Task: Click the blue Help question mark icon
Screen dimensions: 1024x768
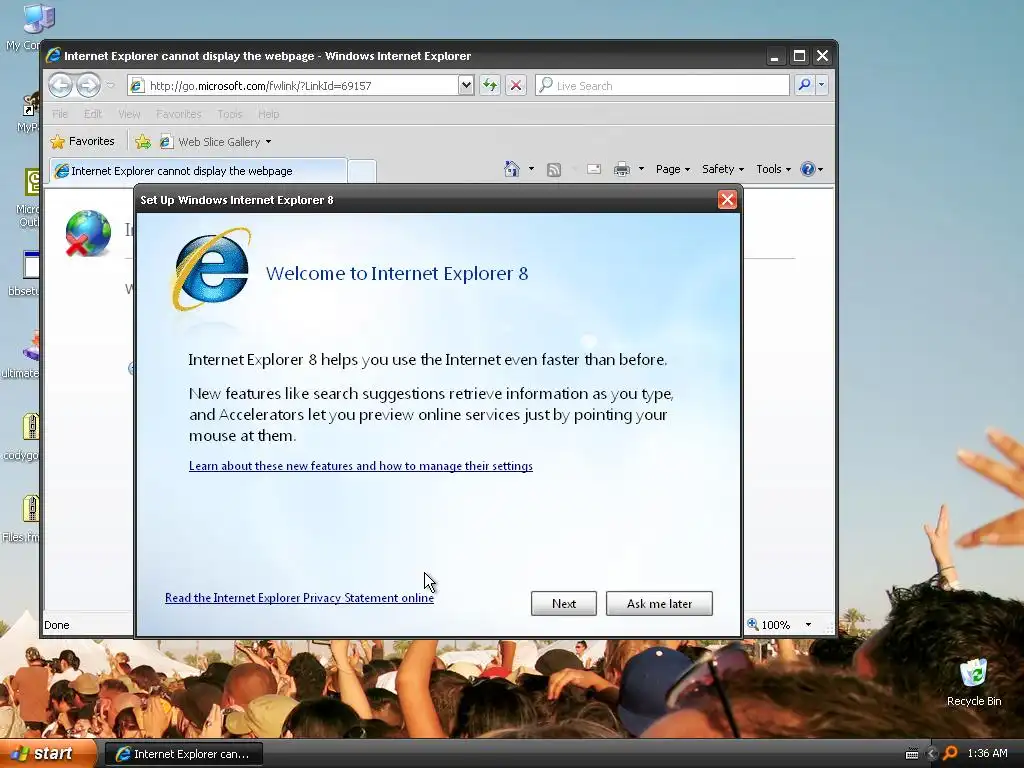Action: [808, 169]
